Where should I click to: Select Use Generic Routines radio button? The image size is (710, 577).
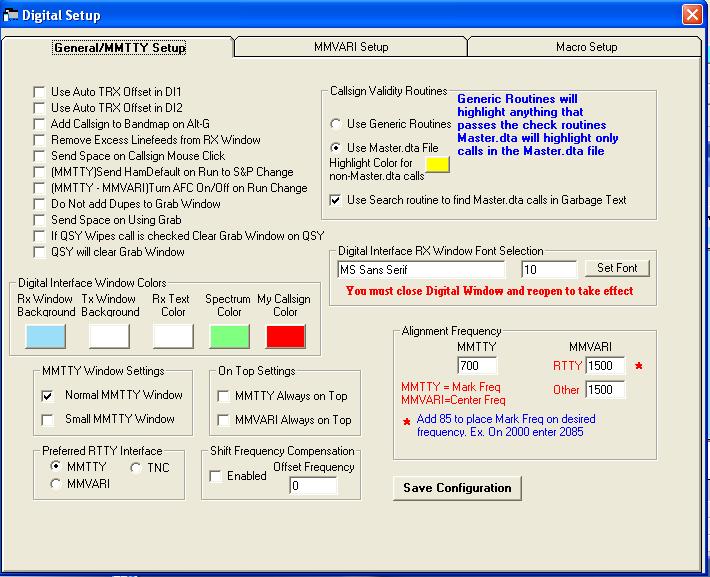tap(336, 124)
